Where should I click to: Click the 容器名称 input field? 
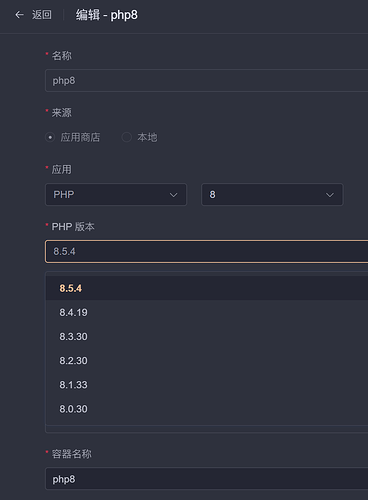tap(207, 479)
